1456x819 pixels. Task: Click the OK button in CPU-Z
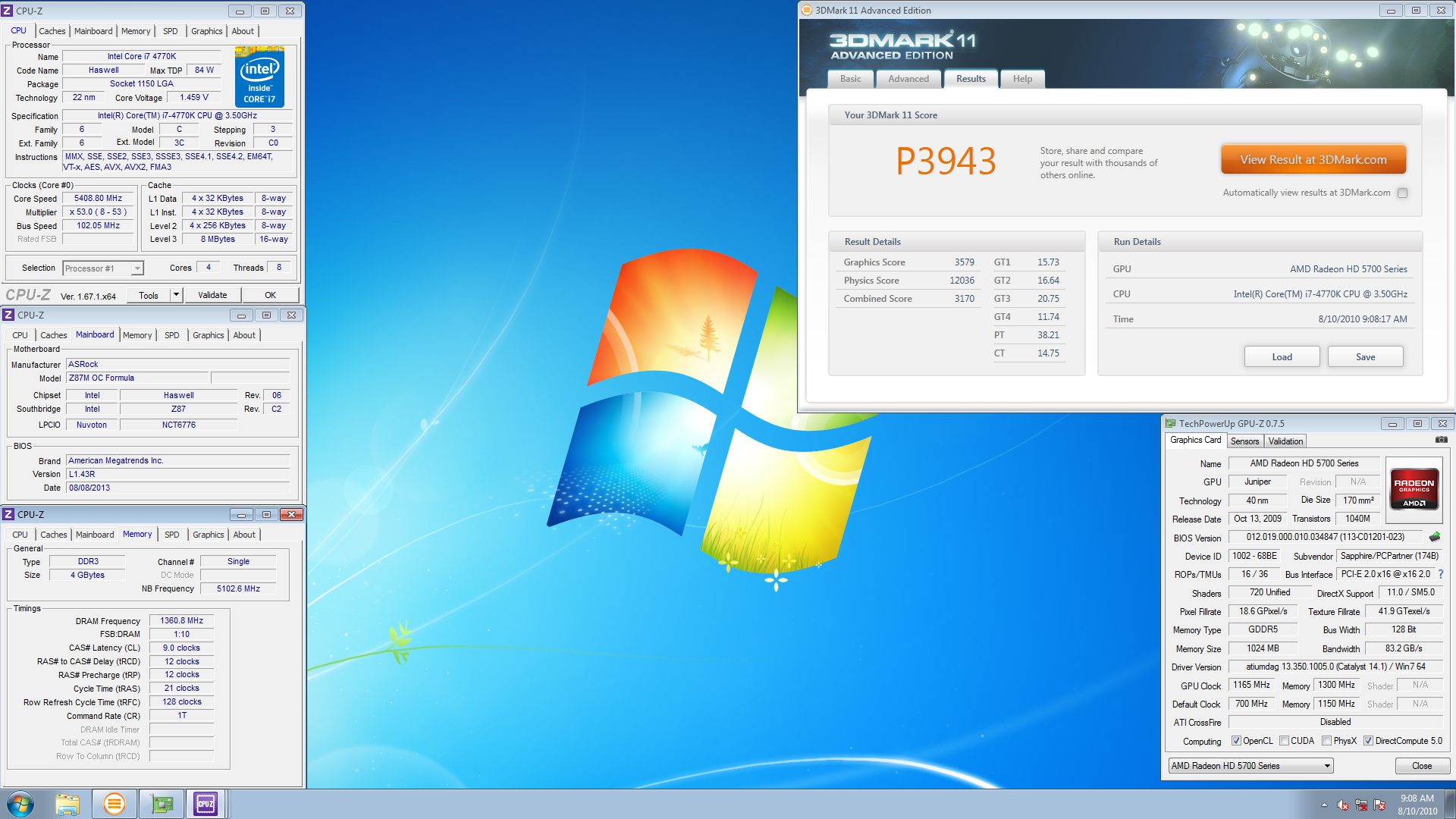pos(270,295)
